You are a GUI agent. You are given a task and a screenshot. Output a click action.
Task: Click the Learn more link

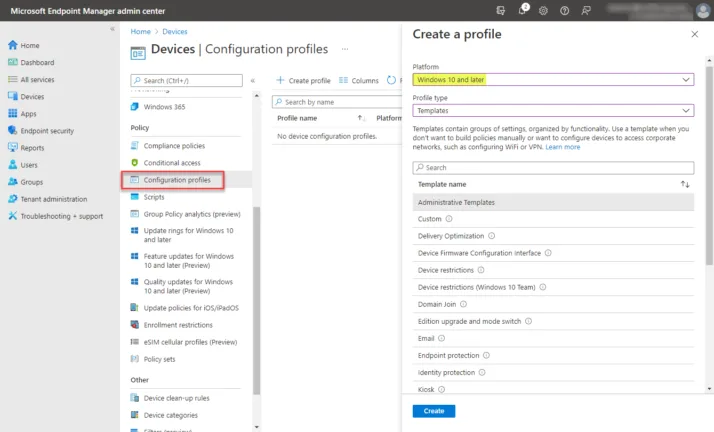click(563, 147)
